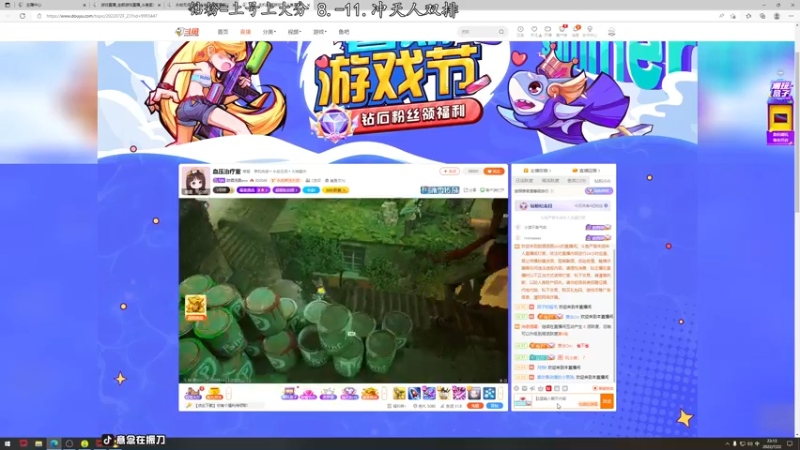Switch to the first ranking tab in chat sidebar
Screen dimensions: 800x450
click(524, 181)
